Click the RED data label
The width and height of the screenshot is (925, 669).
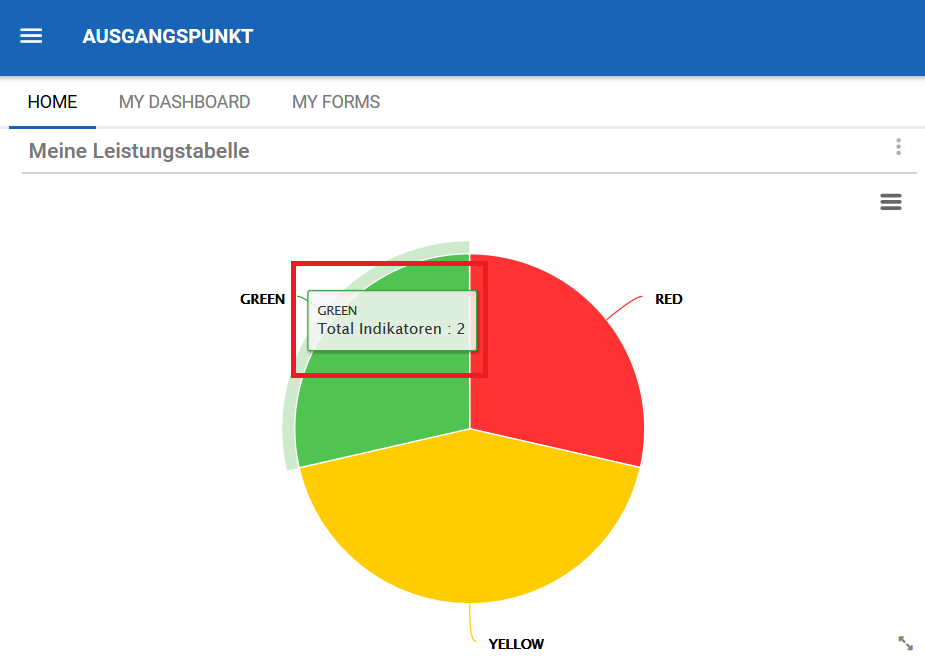[x=669, y=299]
